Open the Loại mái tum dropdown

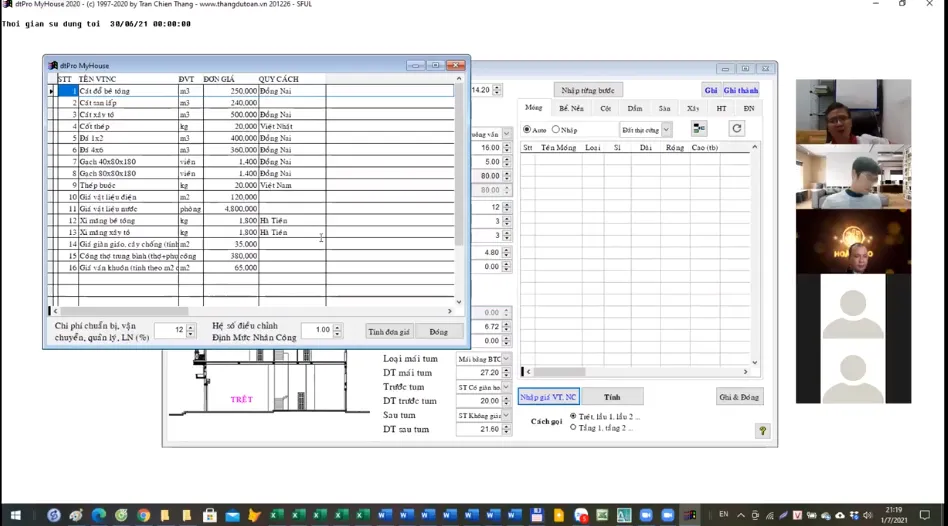506,359
